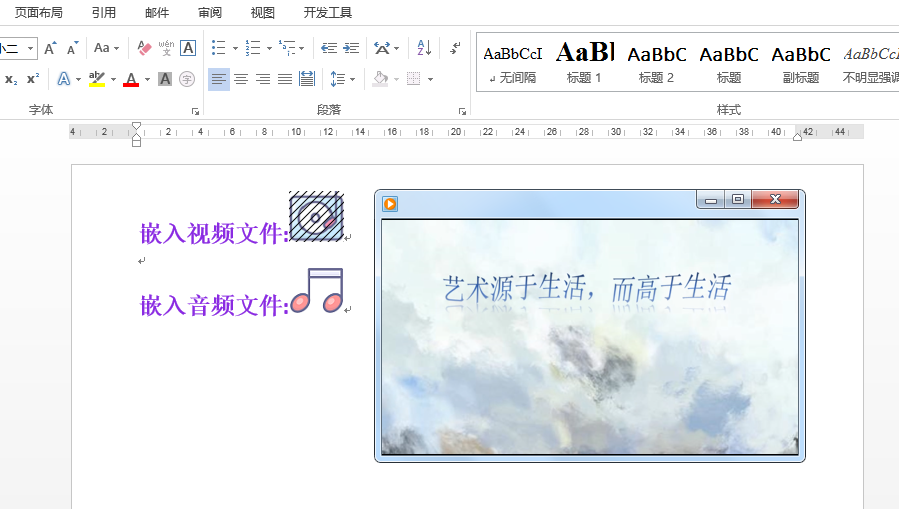This screenshot has width=899, height=509.
Task: Select align right
Action: pos(263,79)
